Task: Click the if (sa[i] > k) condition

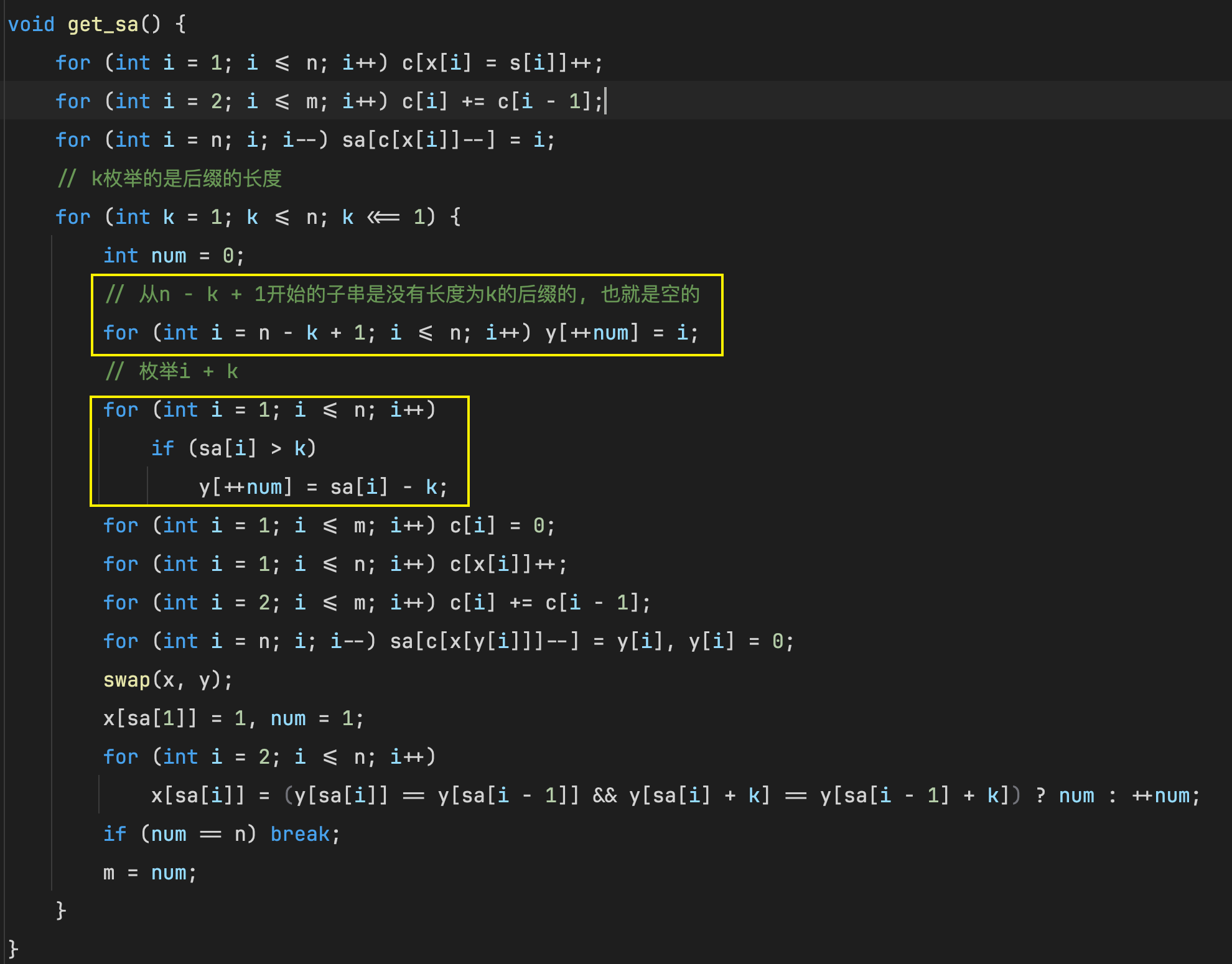Action: coord(233,448)
